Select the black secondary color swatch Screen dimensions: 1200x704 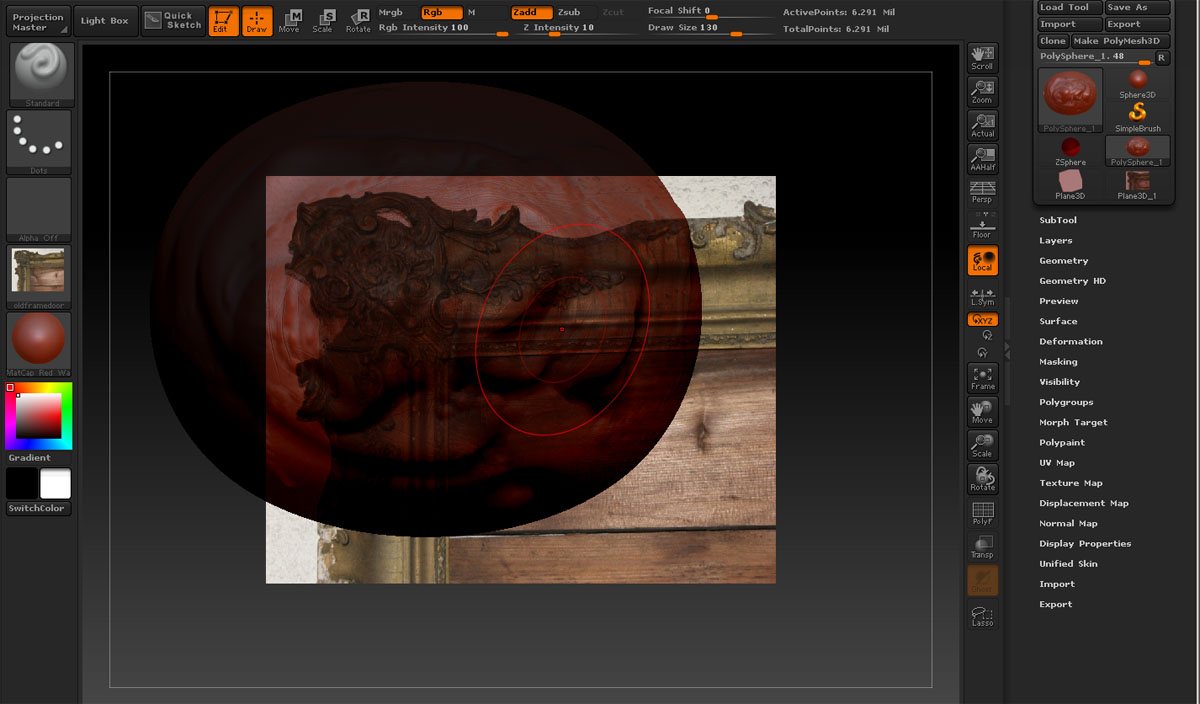click(22, 484)
